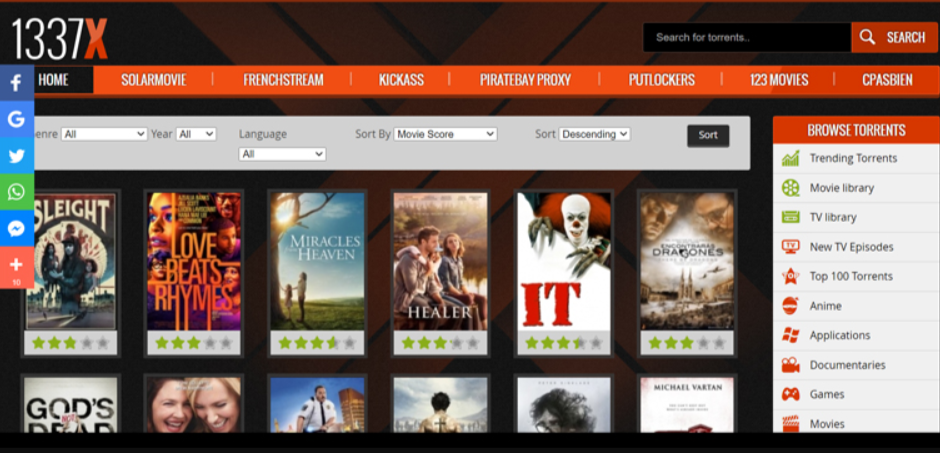The height and width of the screenshot is (453, 940).
Task: Share page via Messenger icon
Action: 17,228
